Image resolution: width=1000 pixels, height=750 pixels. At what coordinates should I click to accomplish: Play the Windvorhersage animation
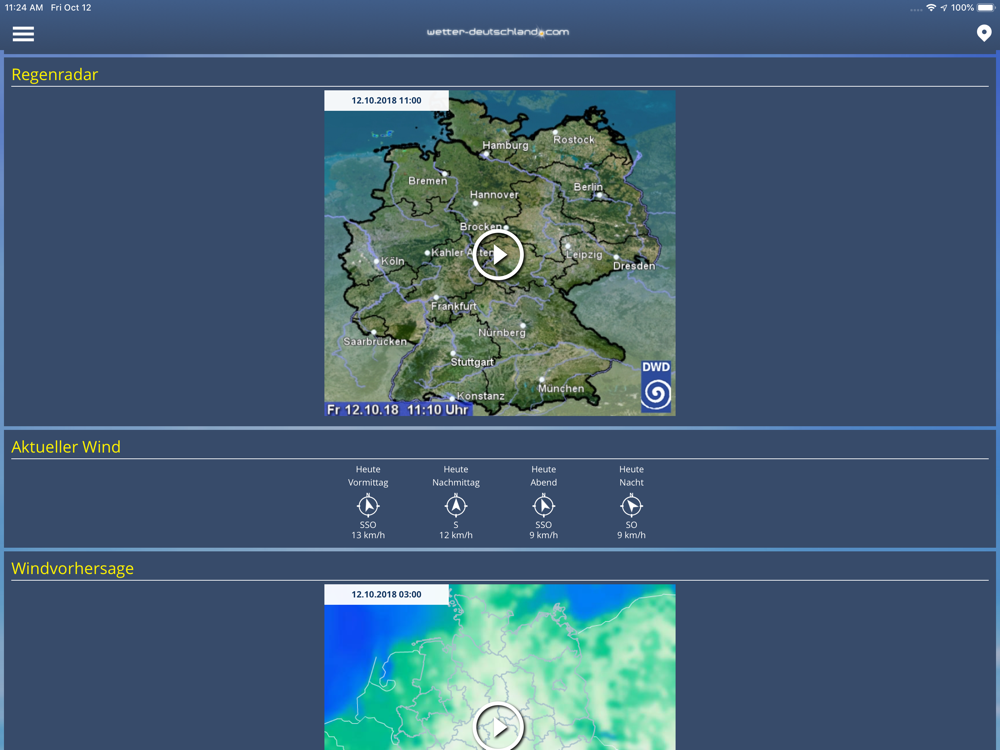click(x=498, y=726)
